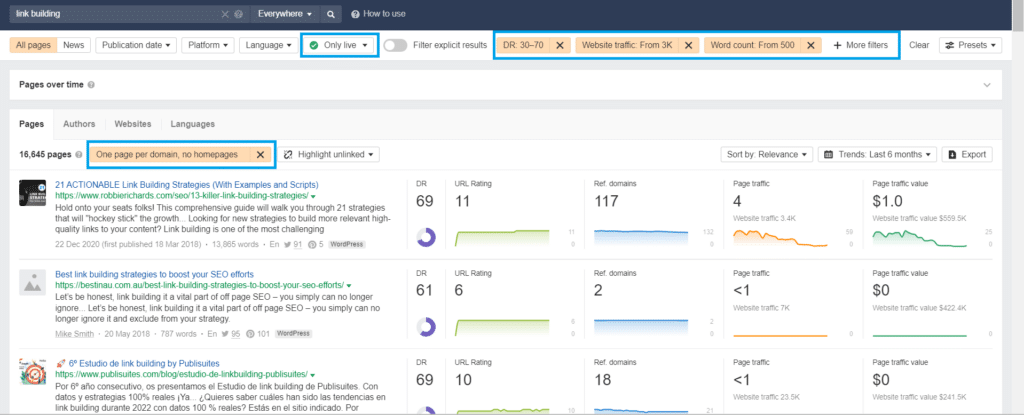Click the How to use question icon
Viewport: 1024px width, 415px height.
(x=355, y=14)
